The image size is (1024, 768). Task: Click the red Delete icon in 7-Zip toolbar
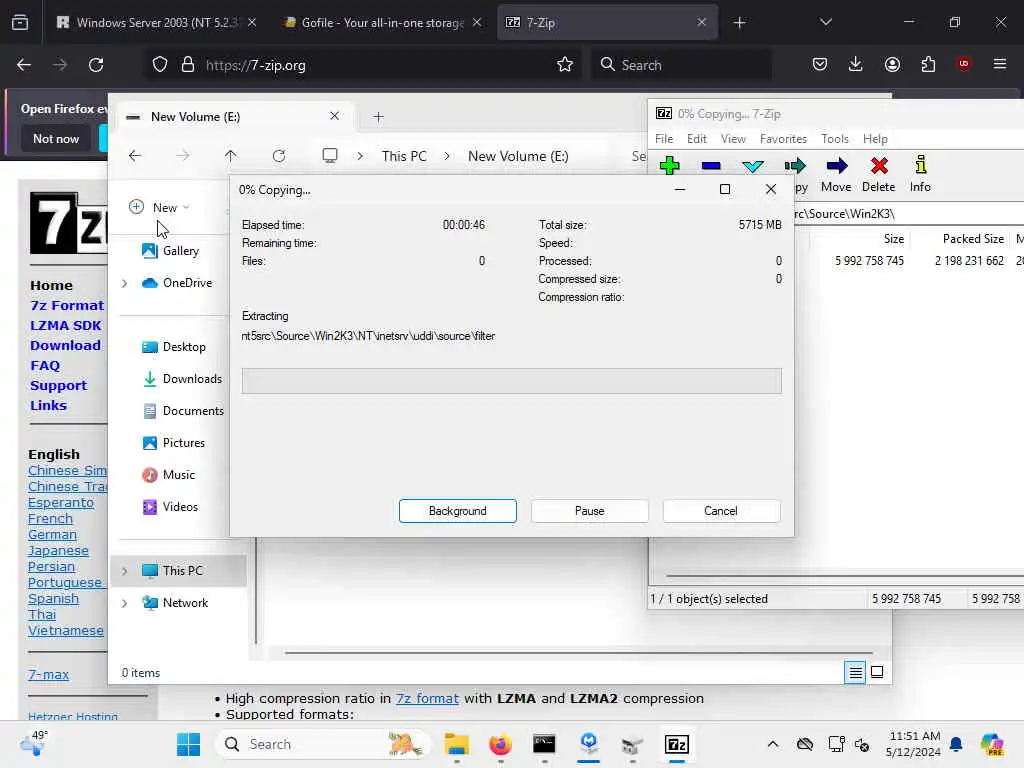coord(879,166)
